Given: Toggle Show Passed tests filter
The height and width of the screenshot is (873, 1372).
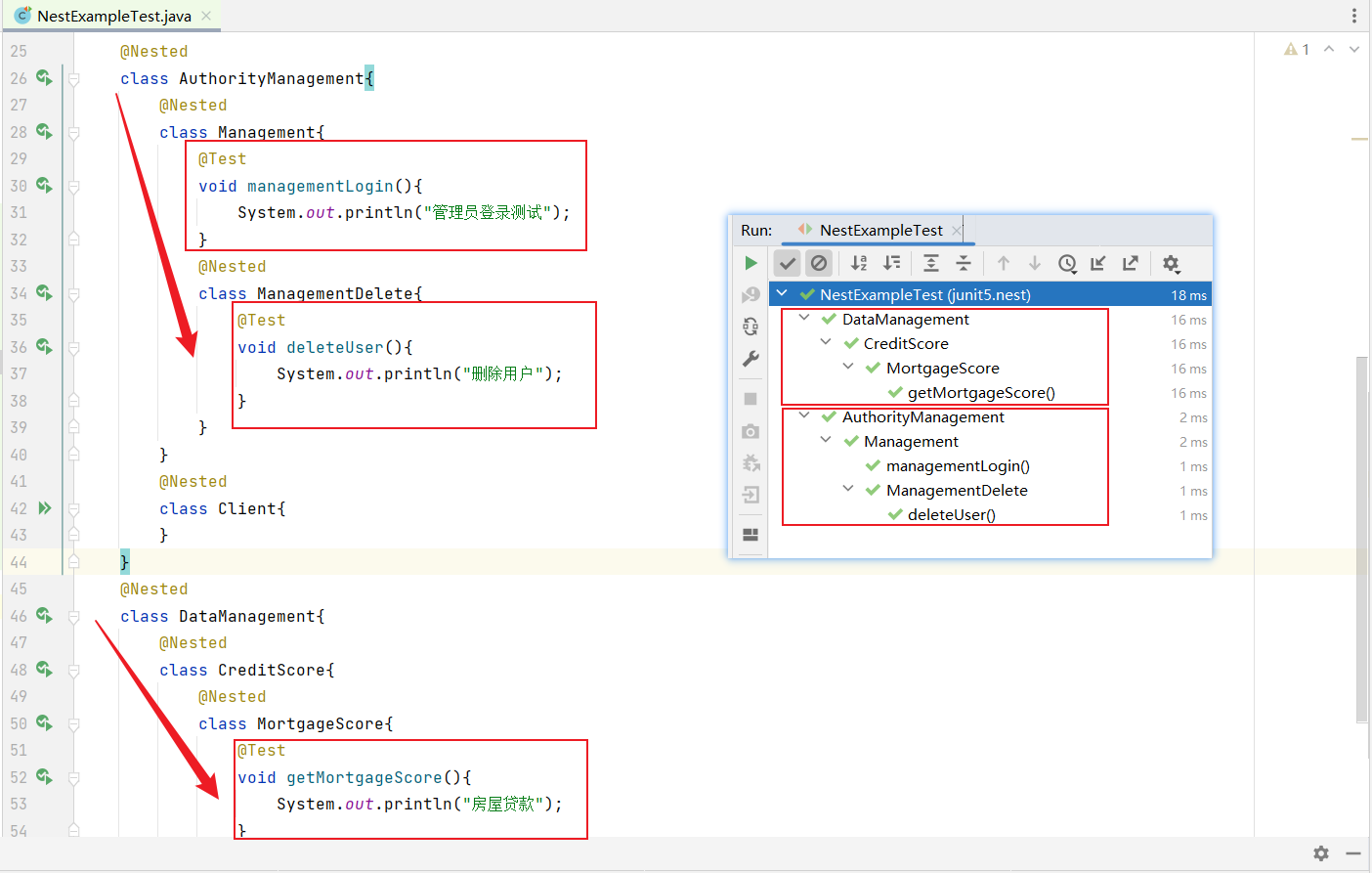Looking at the screenshot, I should point(788,263).
